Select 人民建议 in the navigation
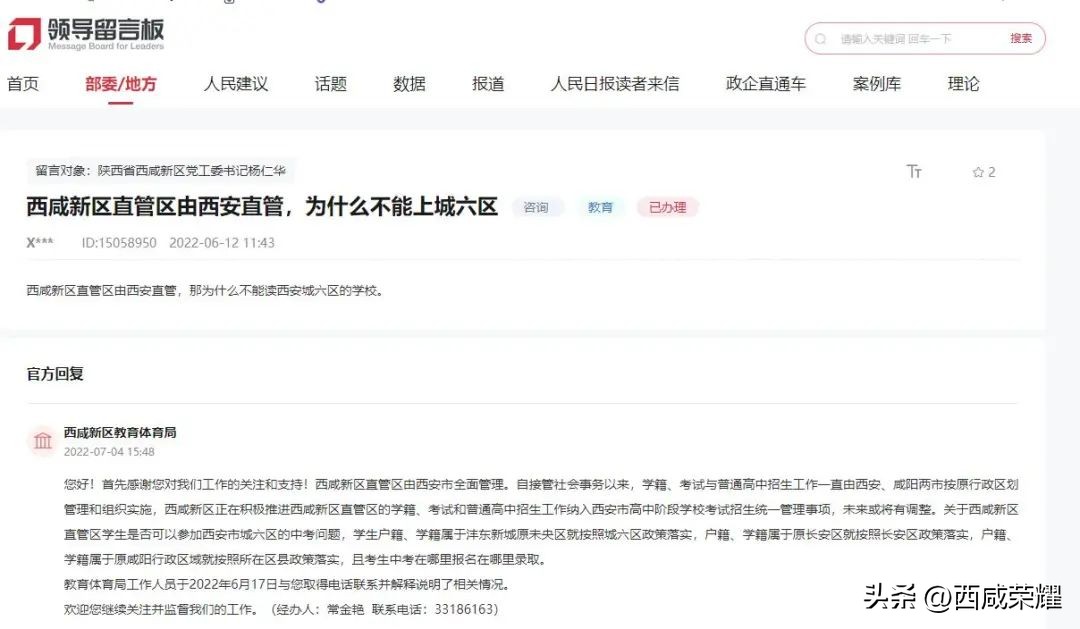This screenshot has width=1080, height=629. [235, 84]
